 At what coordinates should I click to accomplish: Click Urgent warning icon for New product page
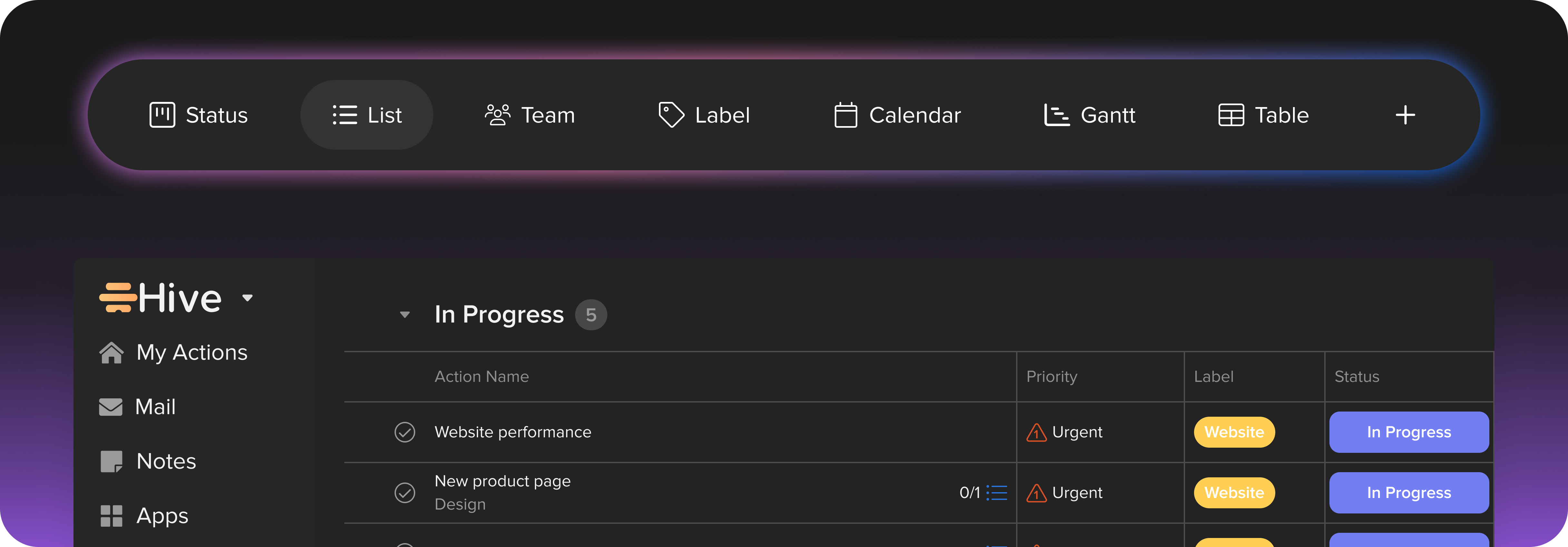[x=1036, y=493]
